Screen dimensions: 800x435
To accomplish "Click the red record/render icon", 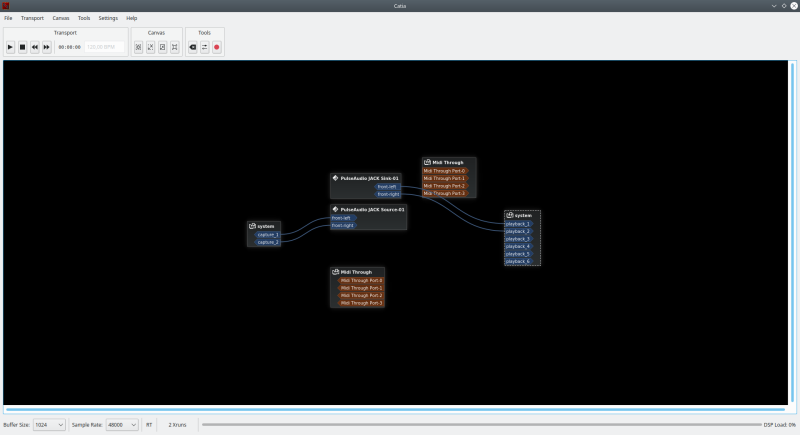I will tap(217, 47).
